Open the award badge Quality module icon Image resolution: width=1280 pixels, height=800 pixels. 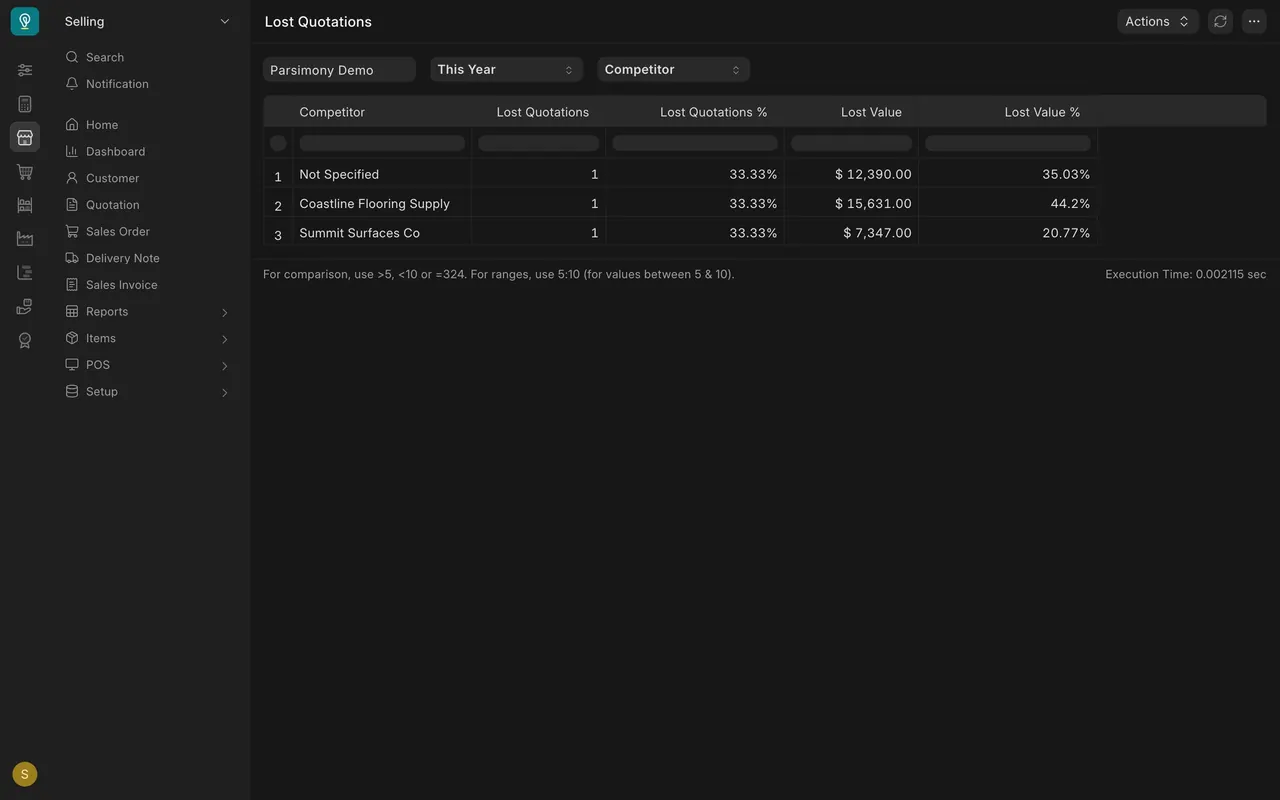point(25,340)
